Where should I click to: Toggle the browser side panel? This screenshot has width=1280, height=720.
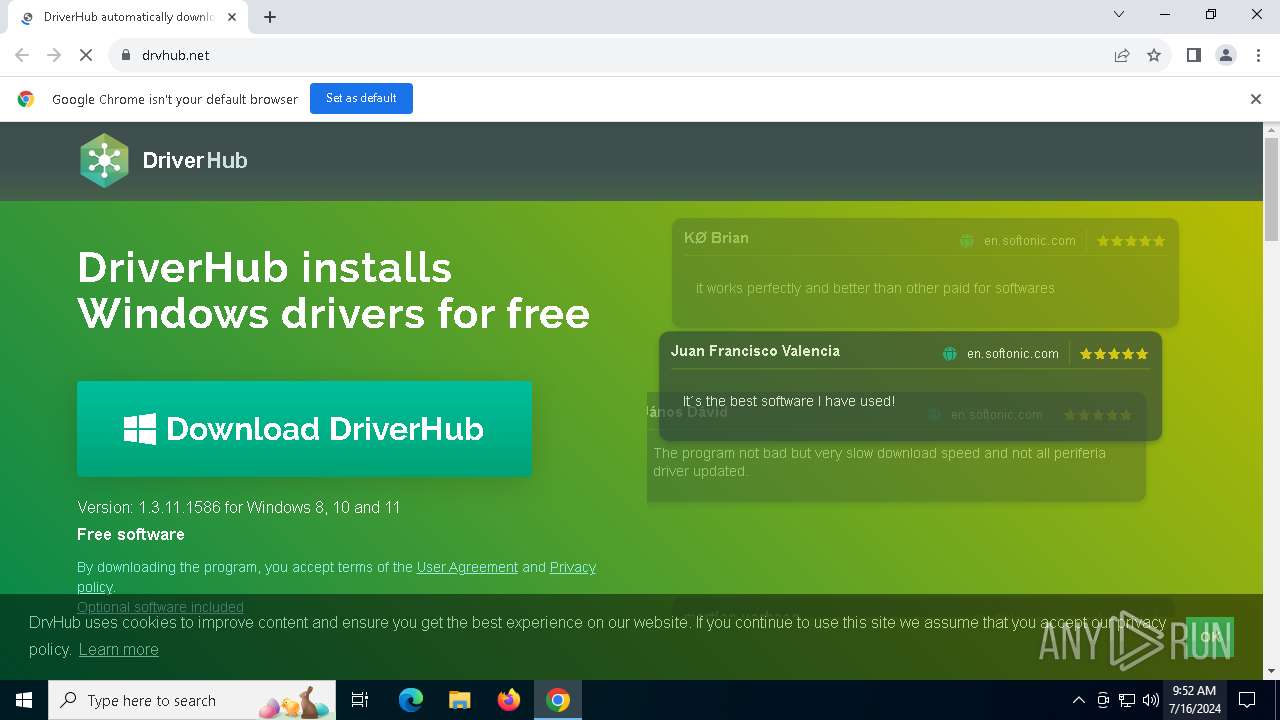tap(1194, 55)
